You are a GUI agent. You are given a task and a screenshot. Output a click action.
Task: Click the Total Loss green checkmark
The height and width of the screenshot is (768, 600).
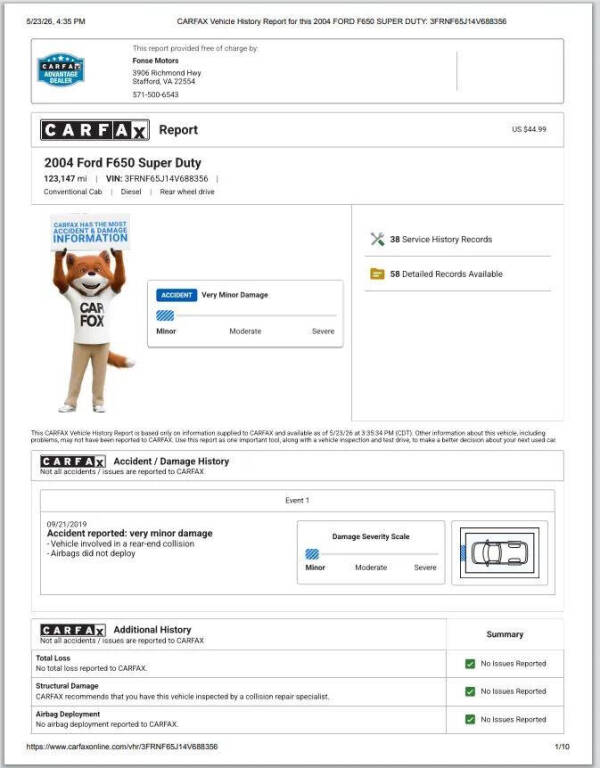[x=470, y=664]
